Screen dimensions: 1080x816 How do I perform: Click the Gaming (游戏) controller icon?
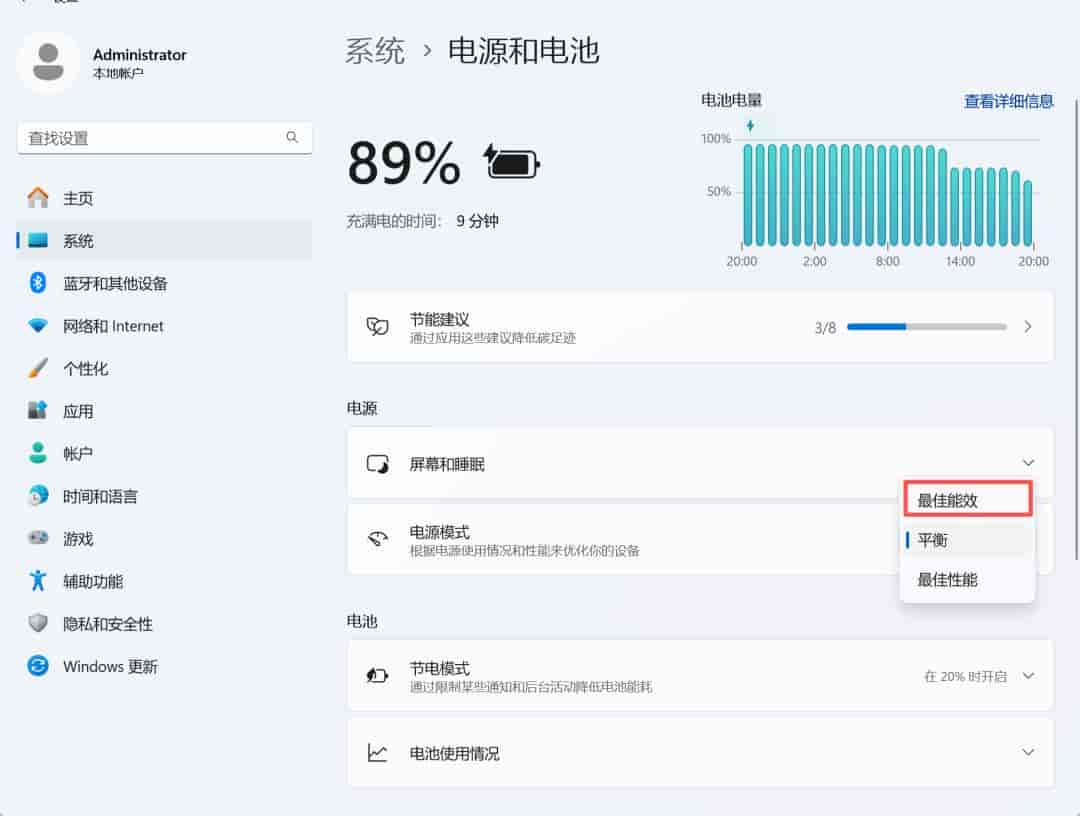click(38, 538)
